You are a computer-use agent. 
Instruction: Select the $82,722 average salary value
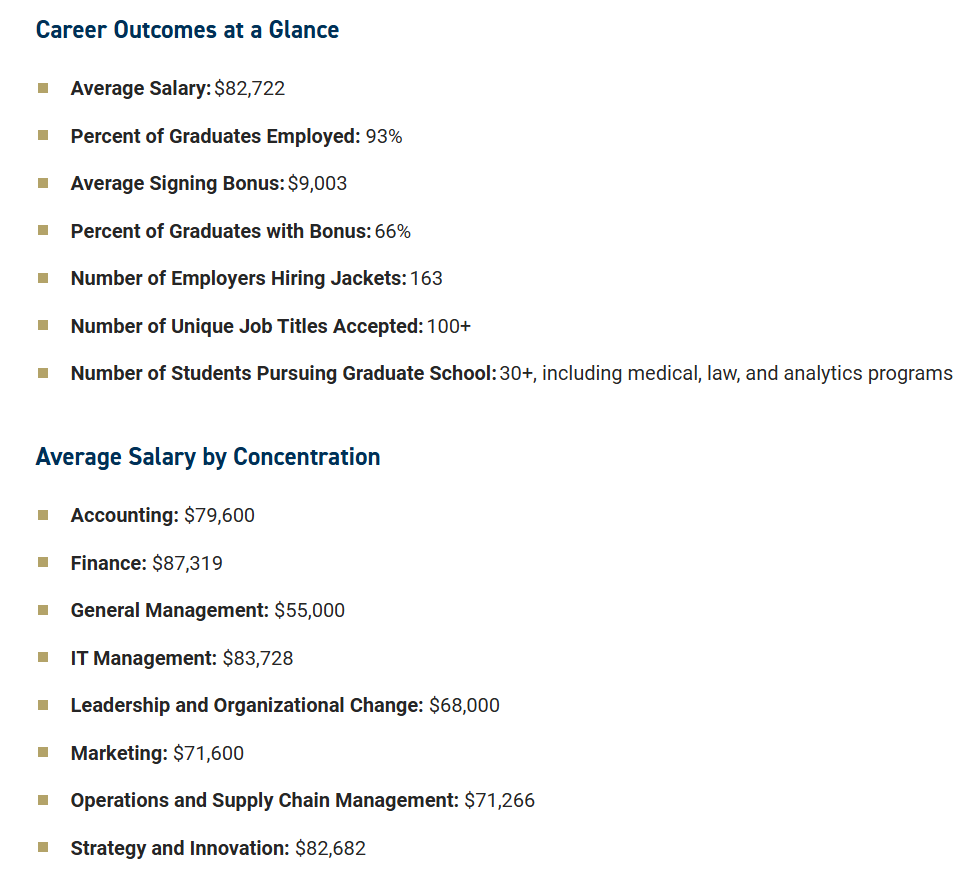[249, 88]
